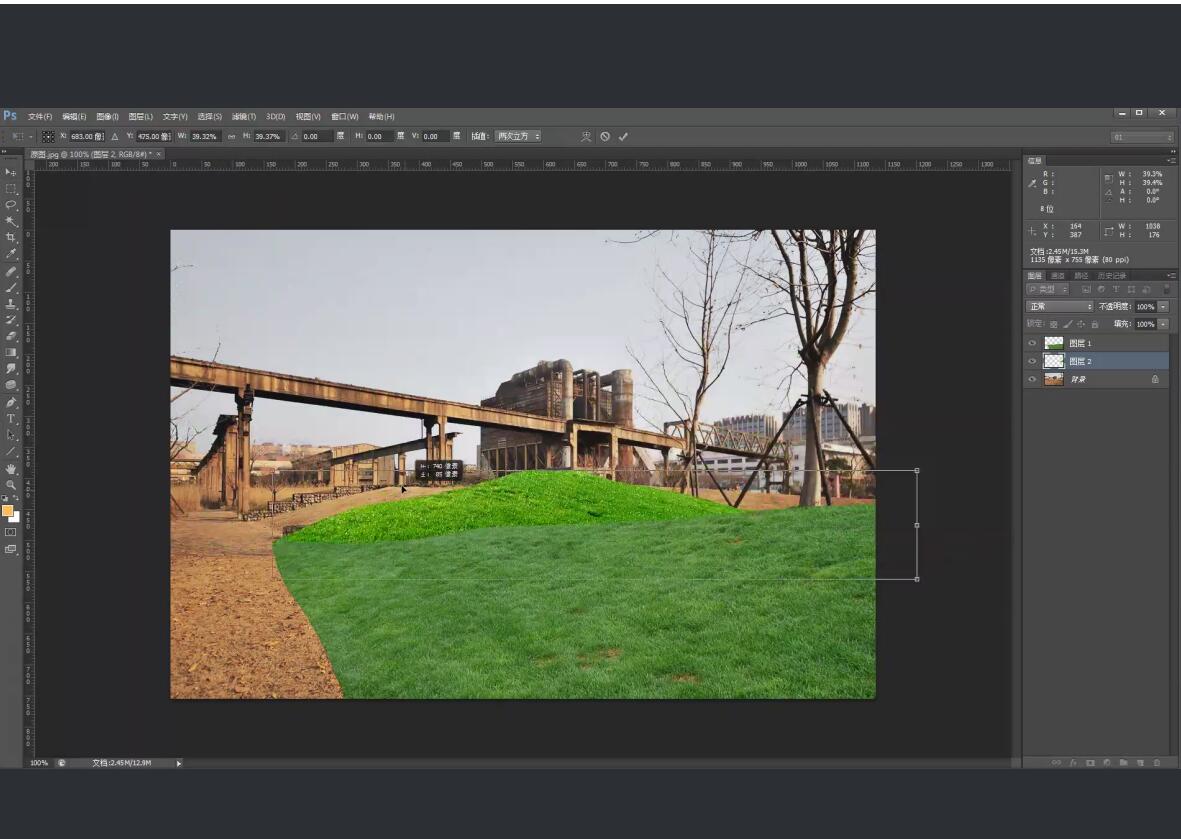Pick the Magic Wand tool
Screen dimensions: 1181x839
coord(11,221)
